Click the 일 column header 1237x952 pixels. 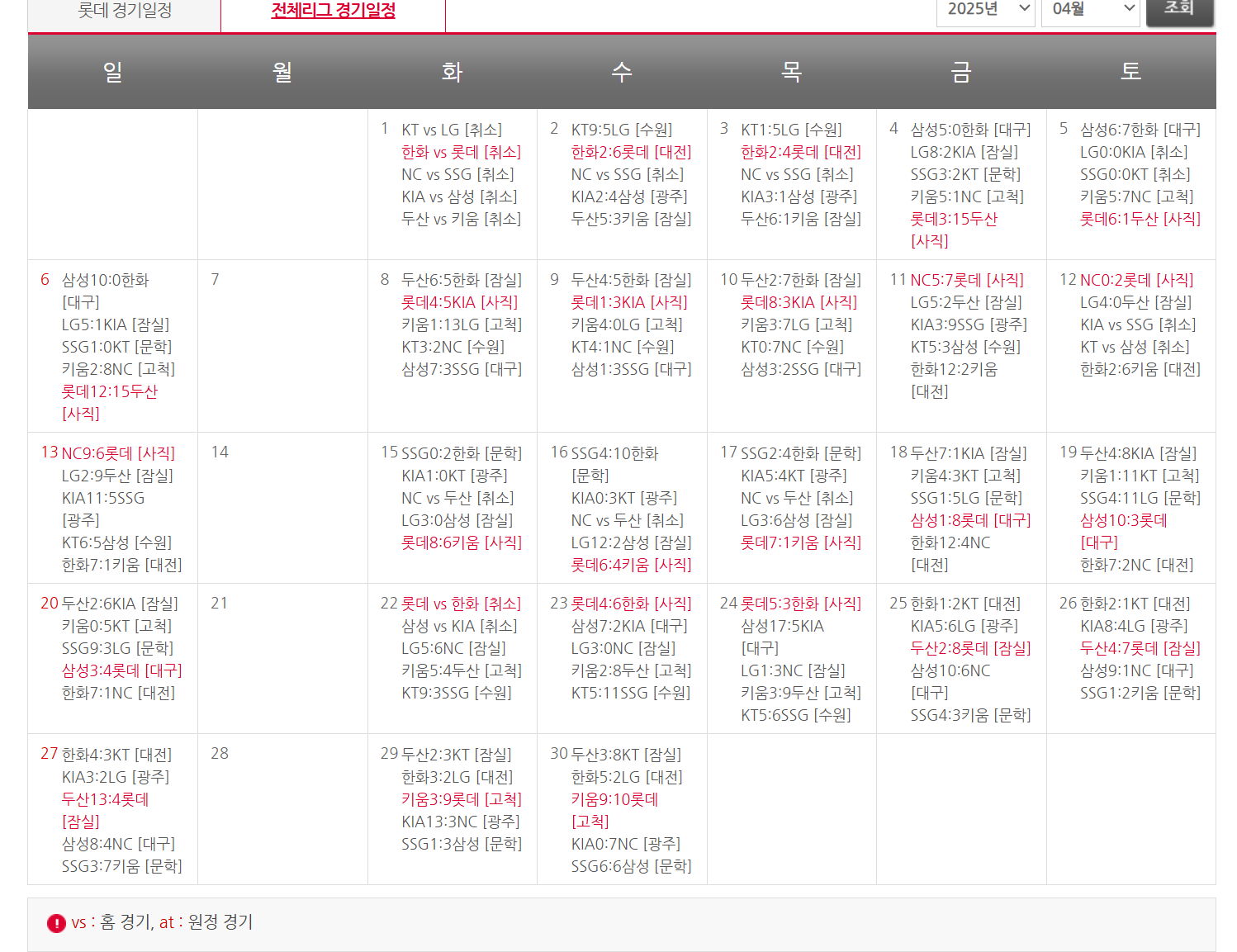pyautogui.click(x=113, y=72)
